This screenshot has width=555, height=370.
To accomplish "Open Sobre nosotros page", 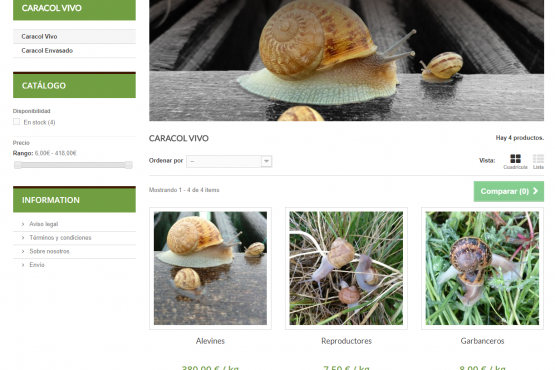I will [x=49, y=251].
